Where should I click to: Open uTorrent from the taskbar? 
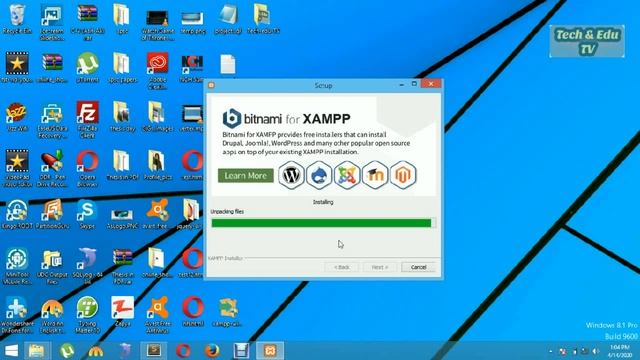click(67, 351)
